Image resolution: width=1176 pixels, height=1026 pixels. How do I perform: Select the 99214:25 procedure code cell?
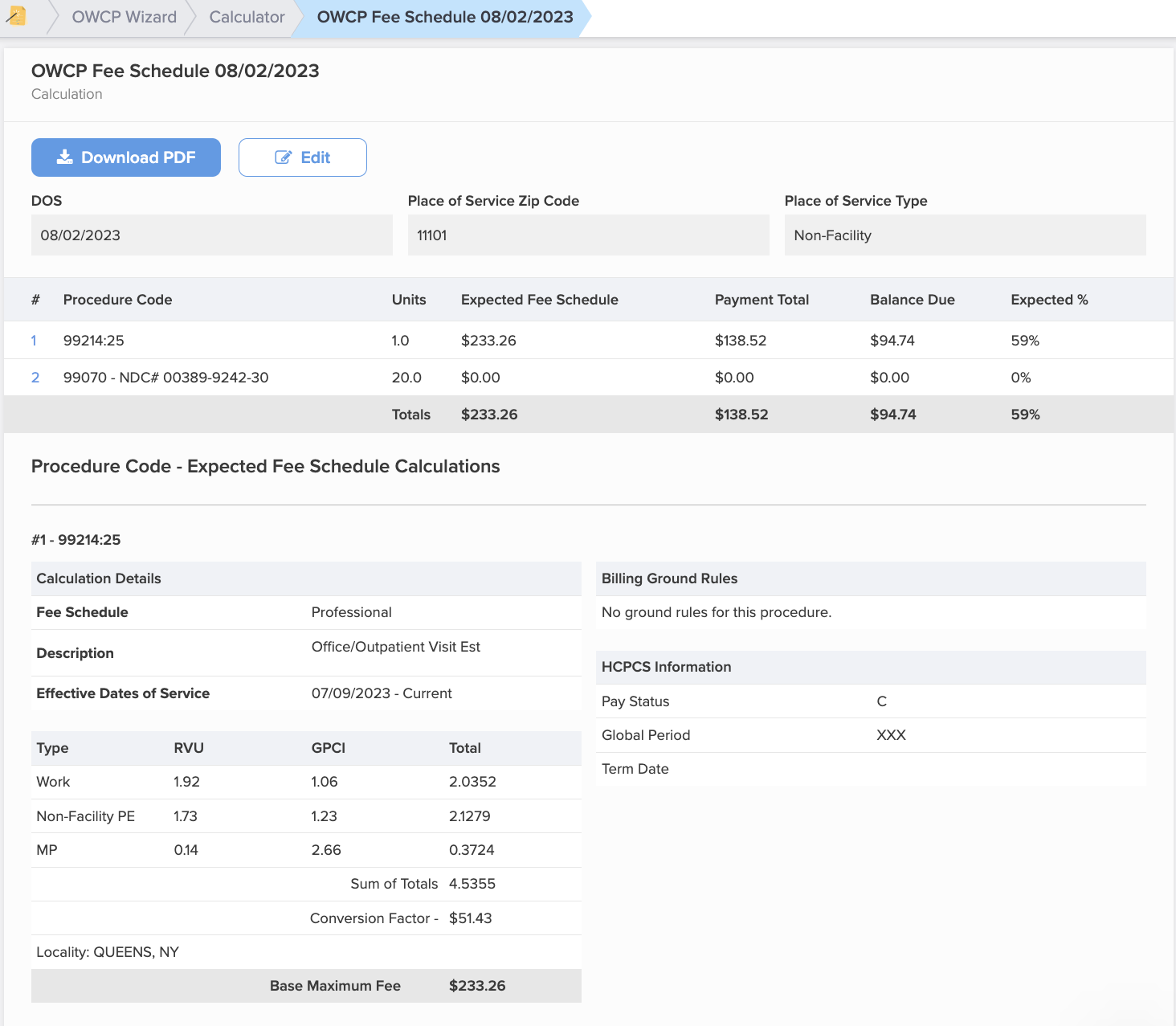94,341
